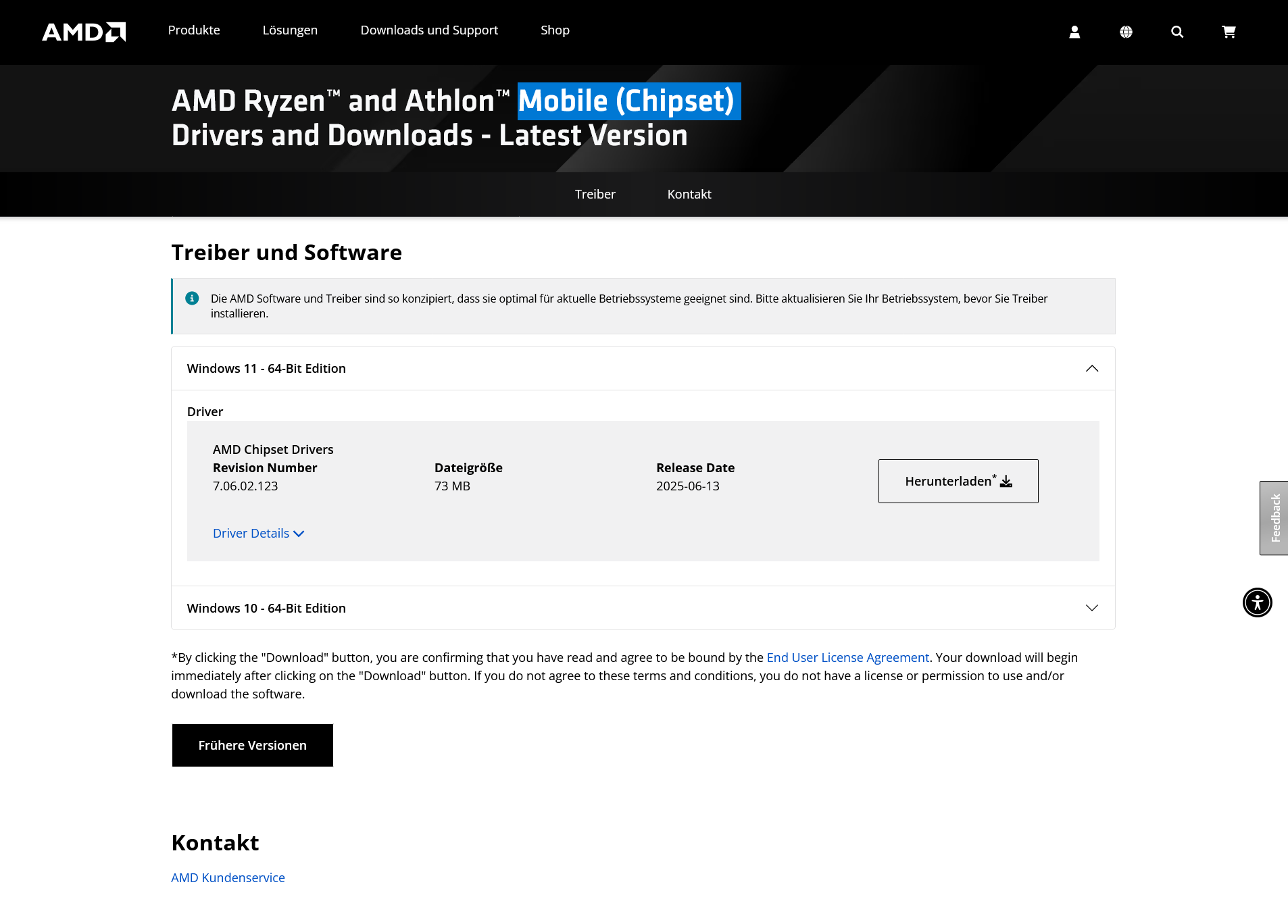1288x924 pixels.
Task: Open the Shop menu
Action: click(555, 30)
